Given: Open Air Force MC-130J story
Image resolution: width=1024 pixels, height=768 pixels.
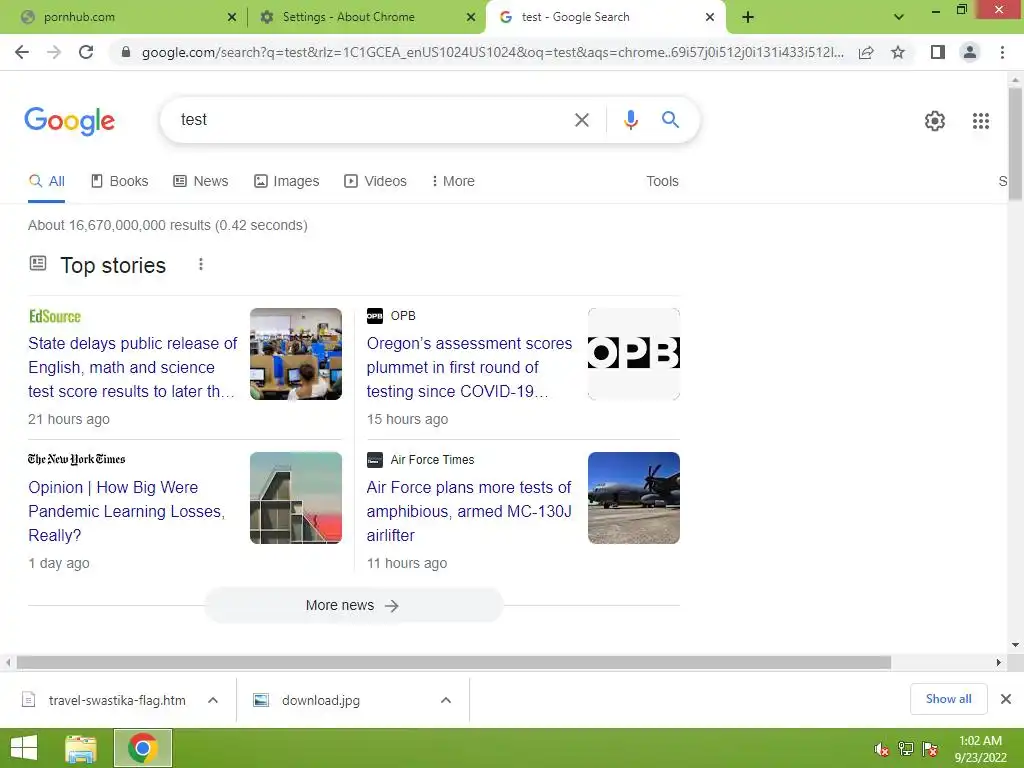Looking at the screenshot, I should coord(469,511).
